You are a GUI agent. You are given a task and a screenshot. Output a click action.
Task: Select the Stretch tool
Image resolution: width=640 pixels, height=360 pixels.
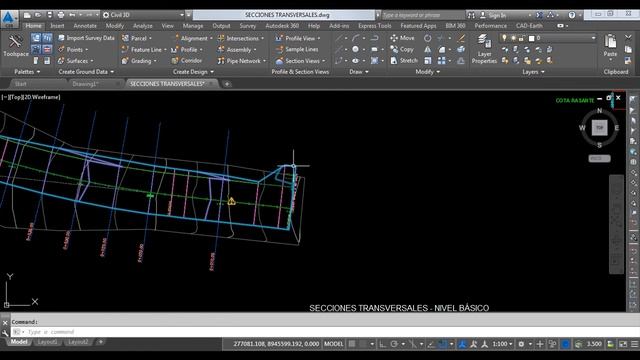coord(404,60)
